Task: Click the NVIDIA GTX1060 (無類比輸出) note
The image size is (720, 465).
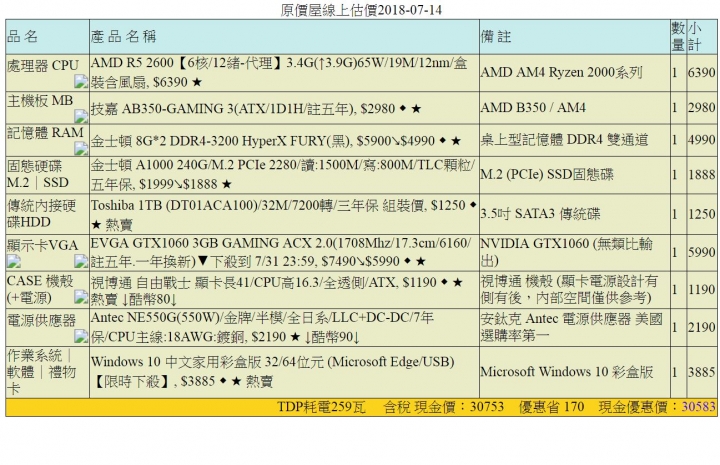Action: [x=567, y=252]
